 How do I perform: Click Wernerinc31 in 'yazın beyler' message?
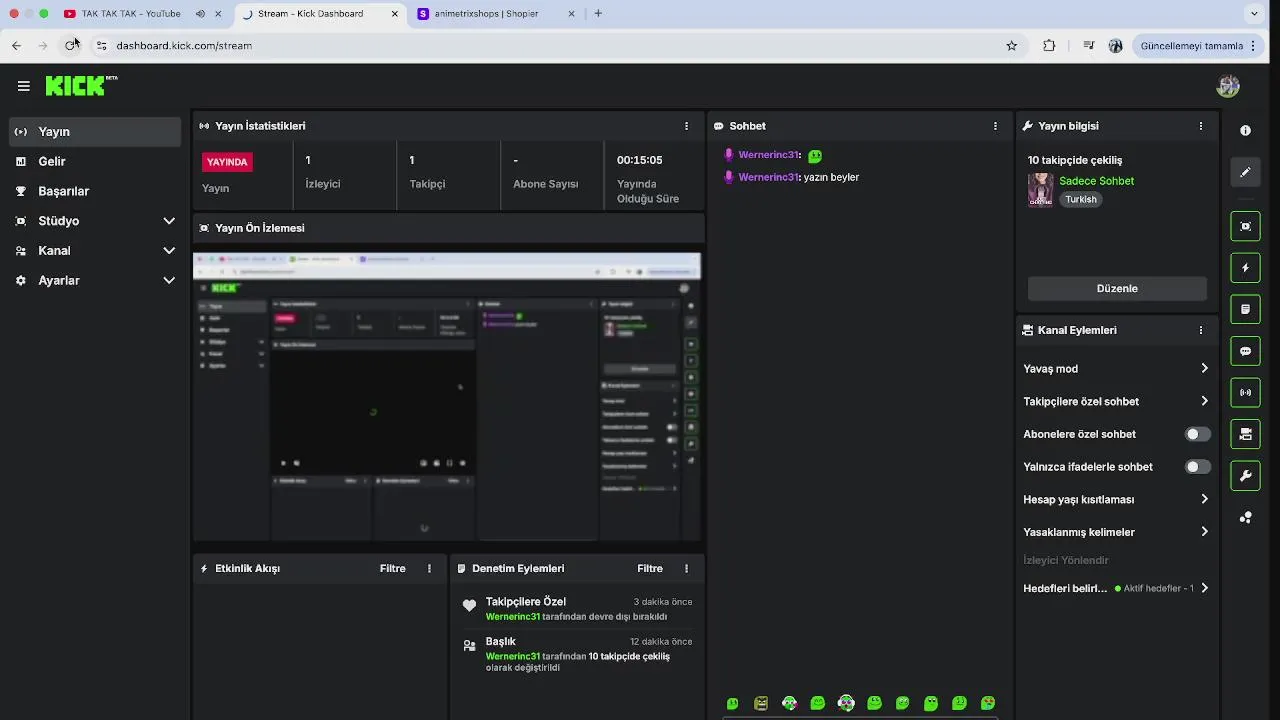[768, 177]
